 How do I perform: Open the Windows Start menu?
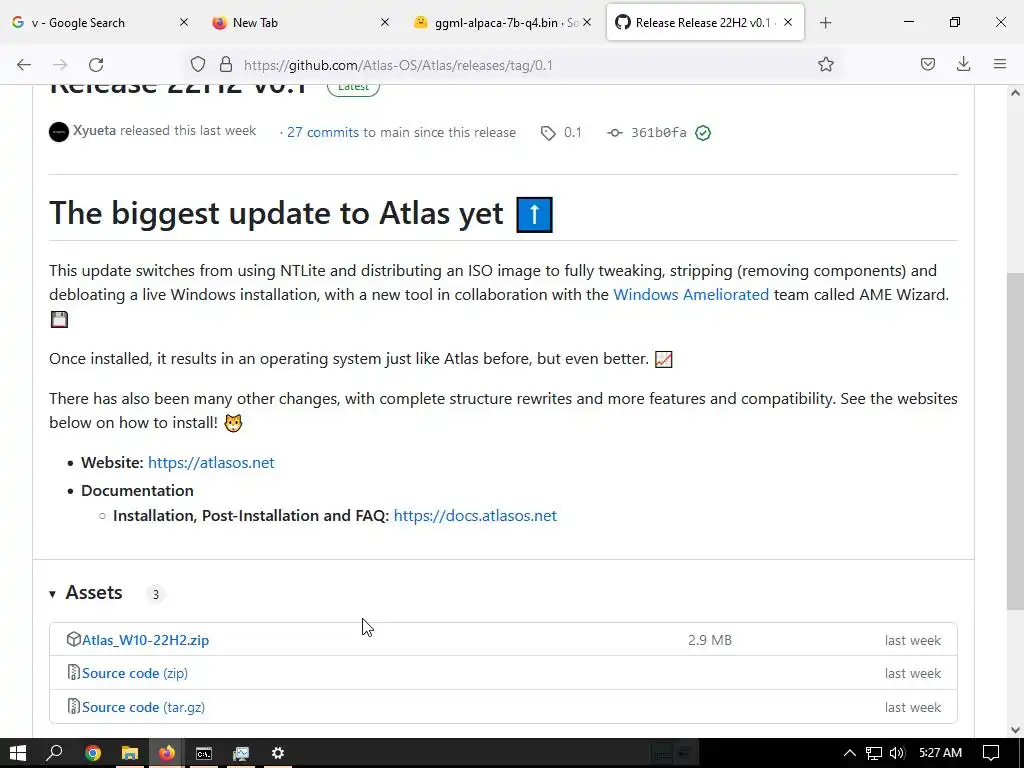pos(18,753)
